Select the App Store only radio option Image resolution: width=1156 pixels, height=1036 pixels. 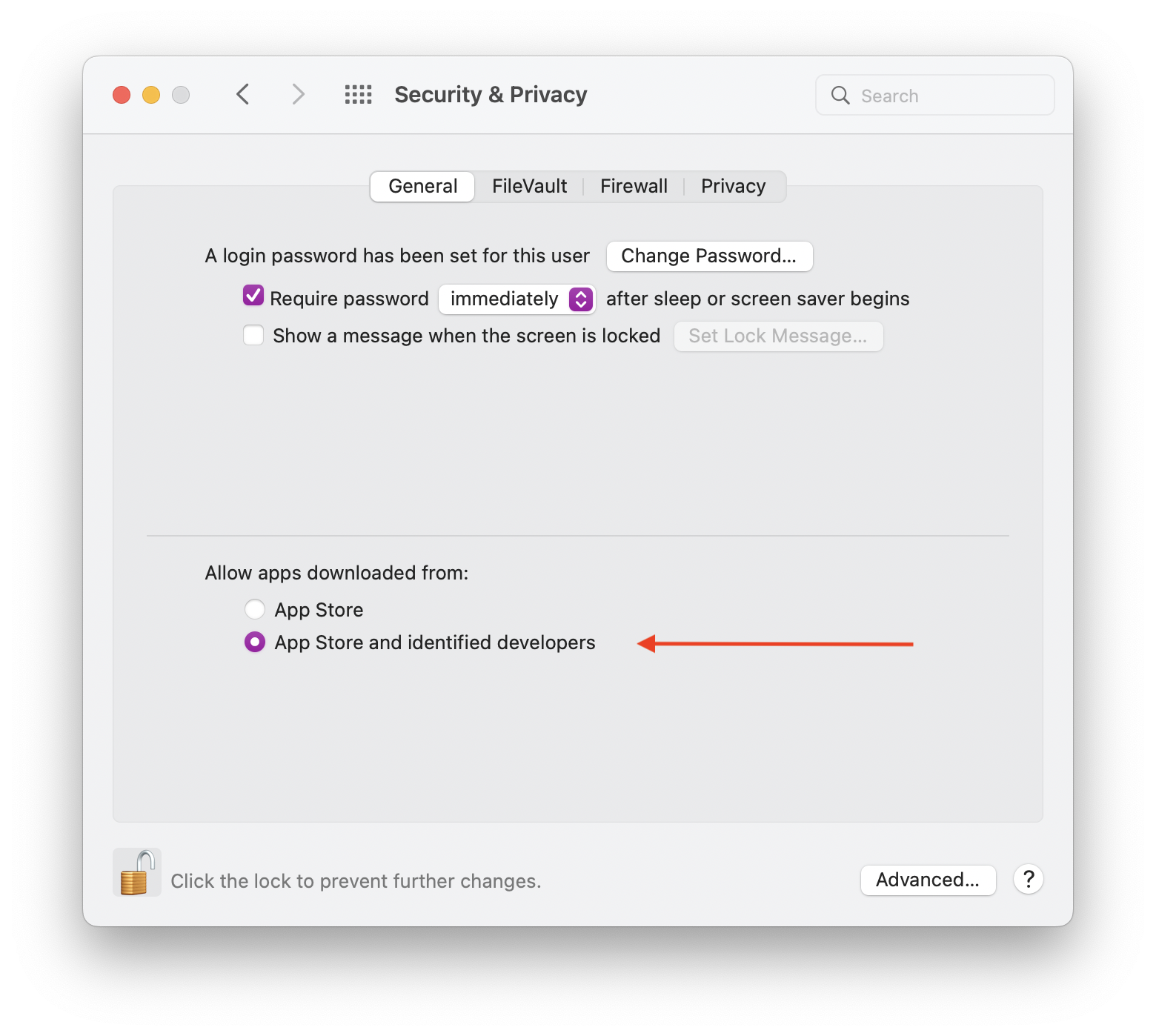point(255,609)
